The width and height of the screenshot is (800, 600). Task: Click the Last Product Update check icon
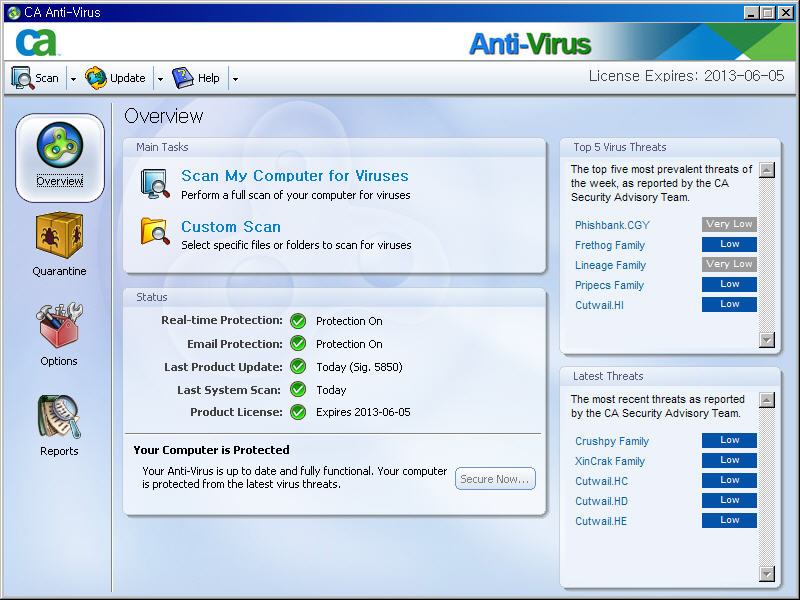[x=298, y=366]
